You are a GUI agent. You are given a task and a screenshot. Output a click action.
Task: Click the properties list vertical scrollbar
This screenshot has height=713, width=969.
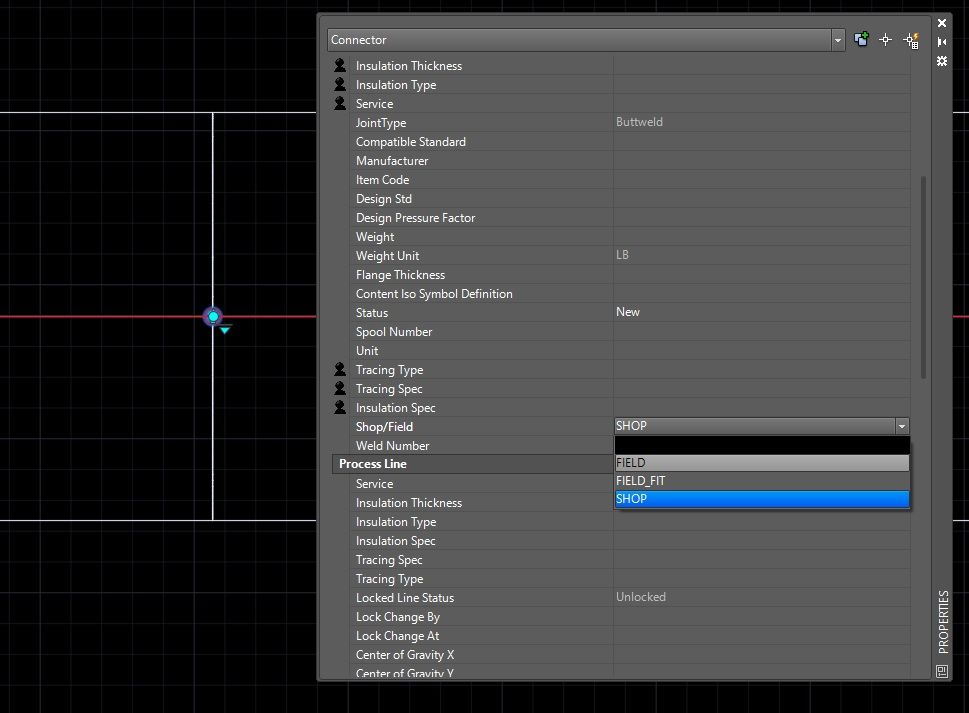click(x=923, y=277)
